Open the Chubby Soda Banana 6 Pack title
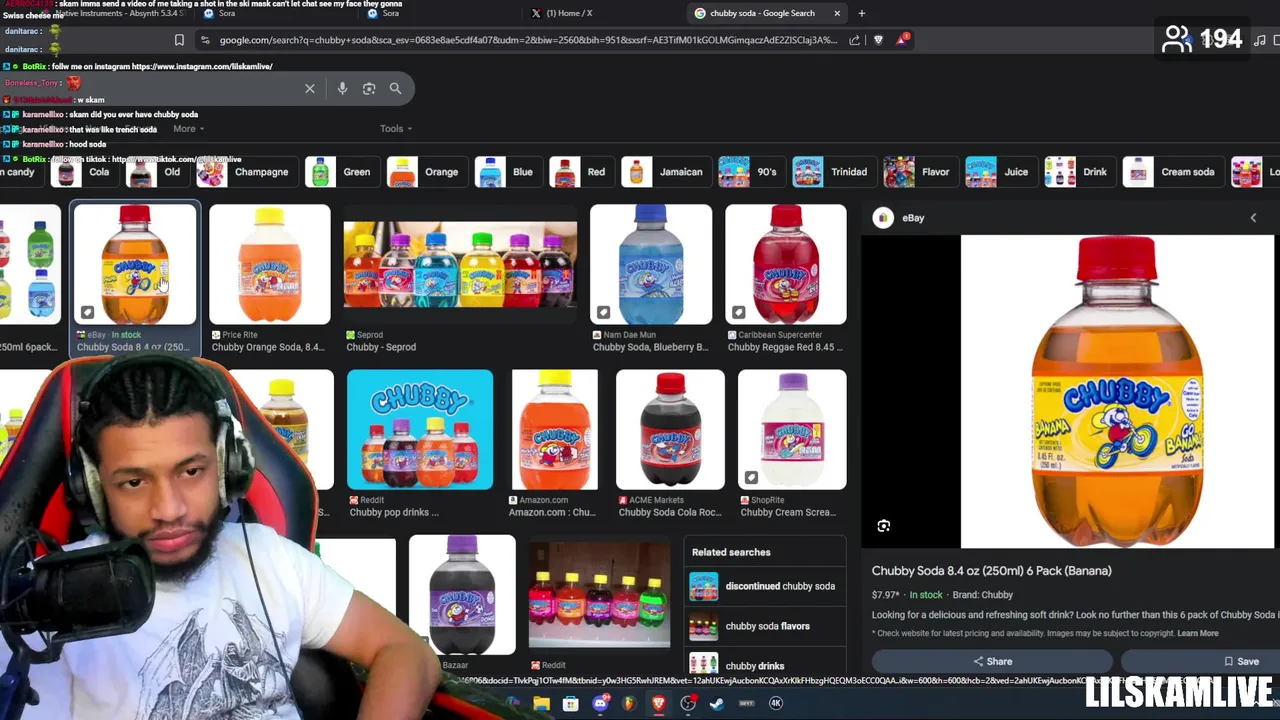The width and height of the screenshot is (1280, 720). tap(991, 571)
